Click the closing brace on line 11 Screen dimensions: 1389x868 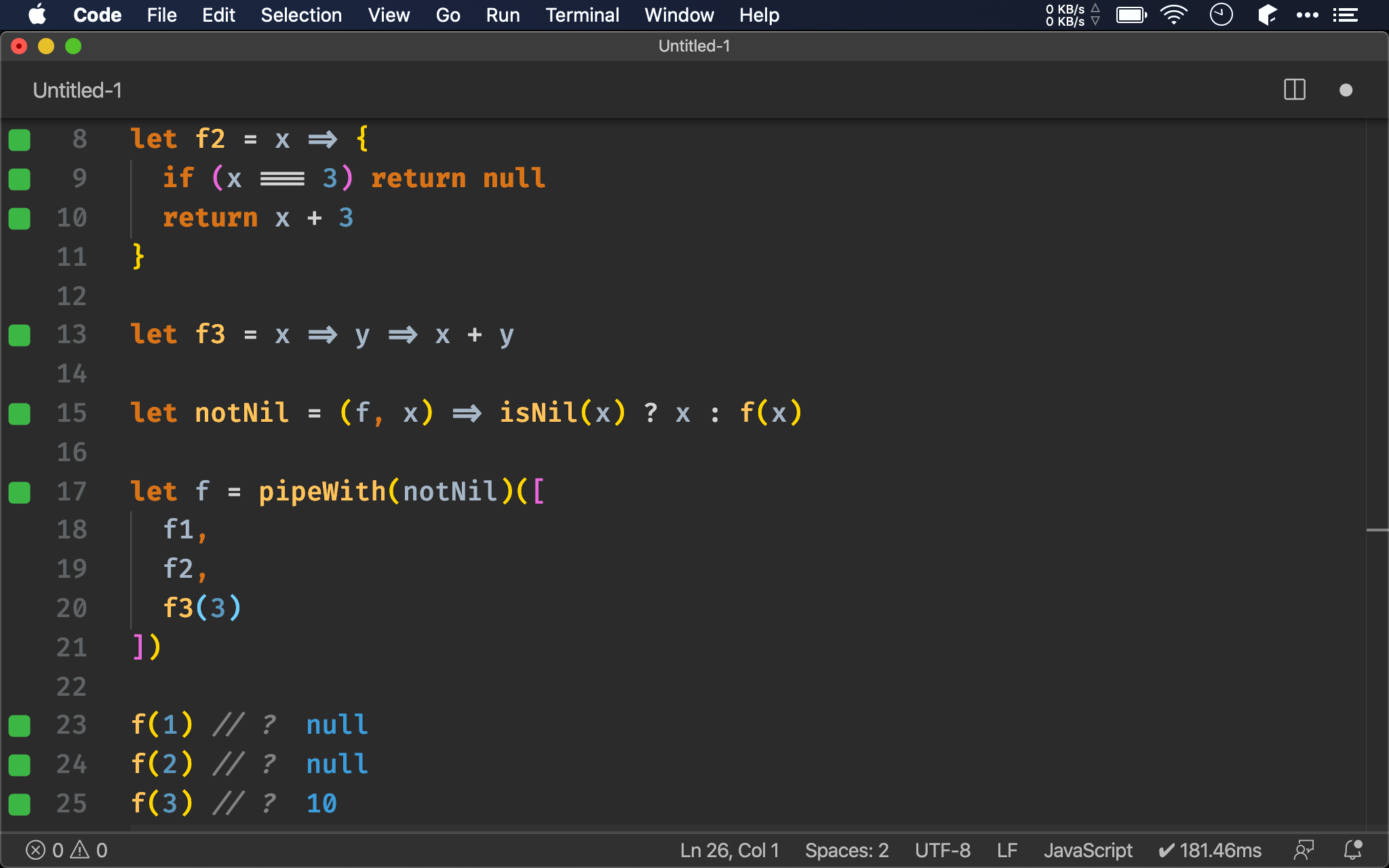pyautogui.click(x=138, y=257)
